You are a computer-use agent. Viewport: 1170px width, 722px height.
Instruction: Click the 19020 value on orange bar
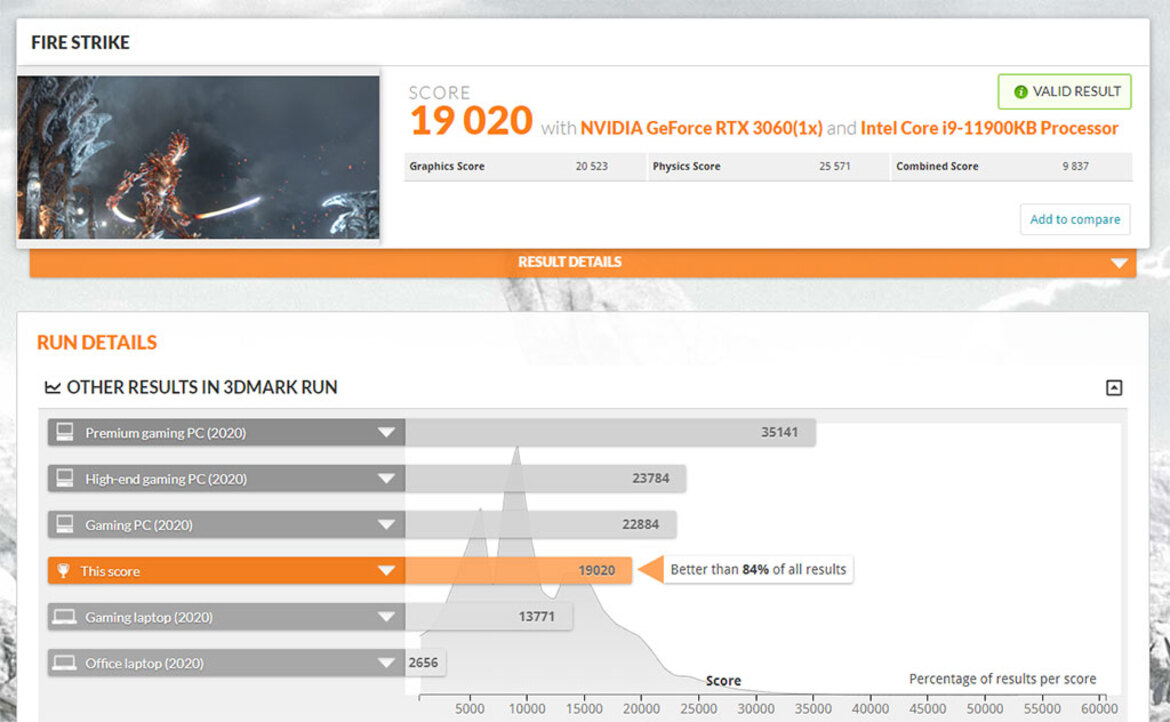click(x=596, y=571)
